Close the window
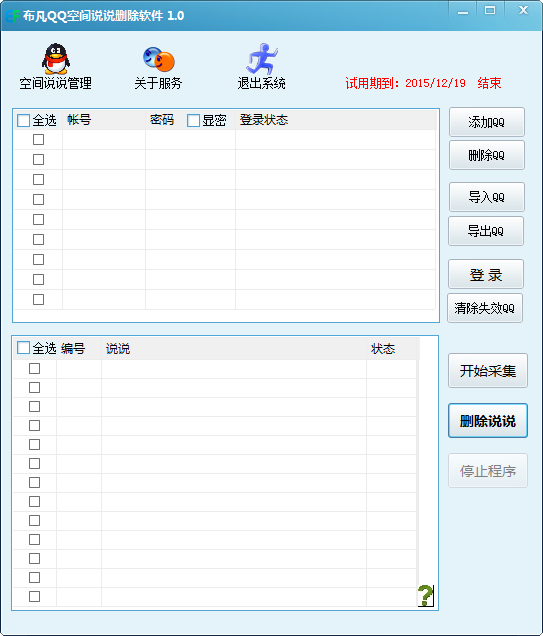 (x=524, y=11)
